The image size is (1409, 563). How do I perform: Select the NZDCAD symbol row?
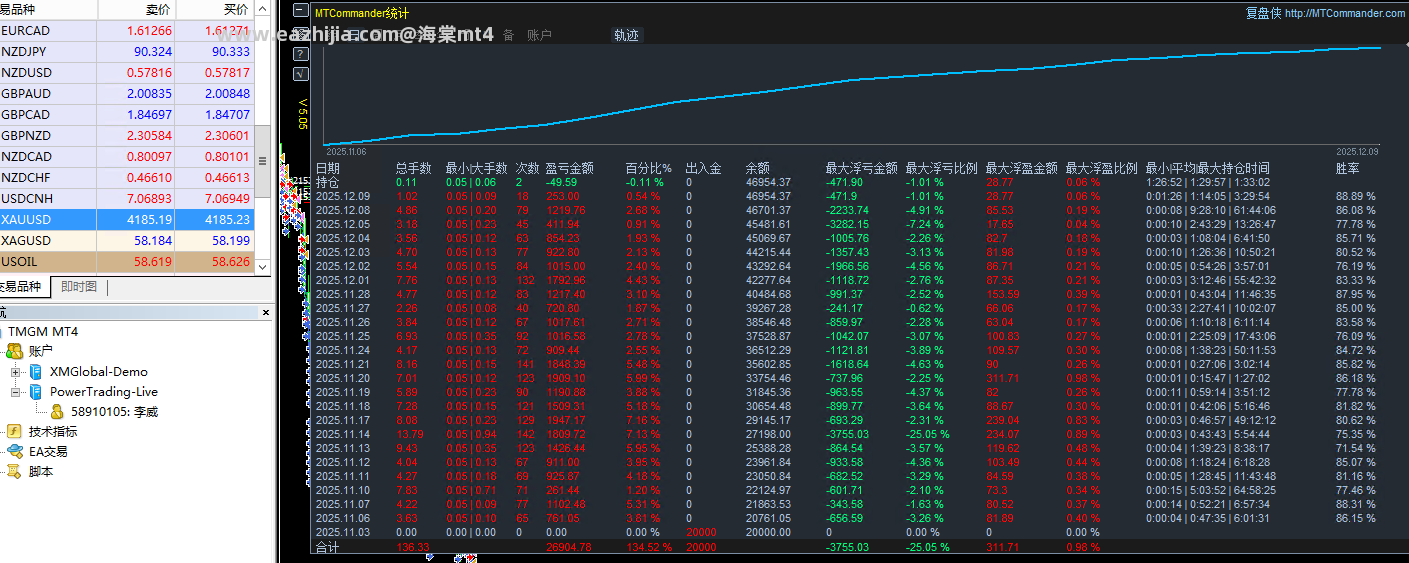pyautogui.click(x=127, y=157)
